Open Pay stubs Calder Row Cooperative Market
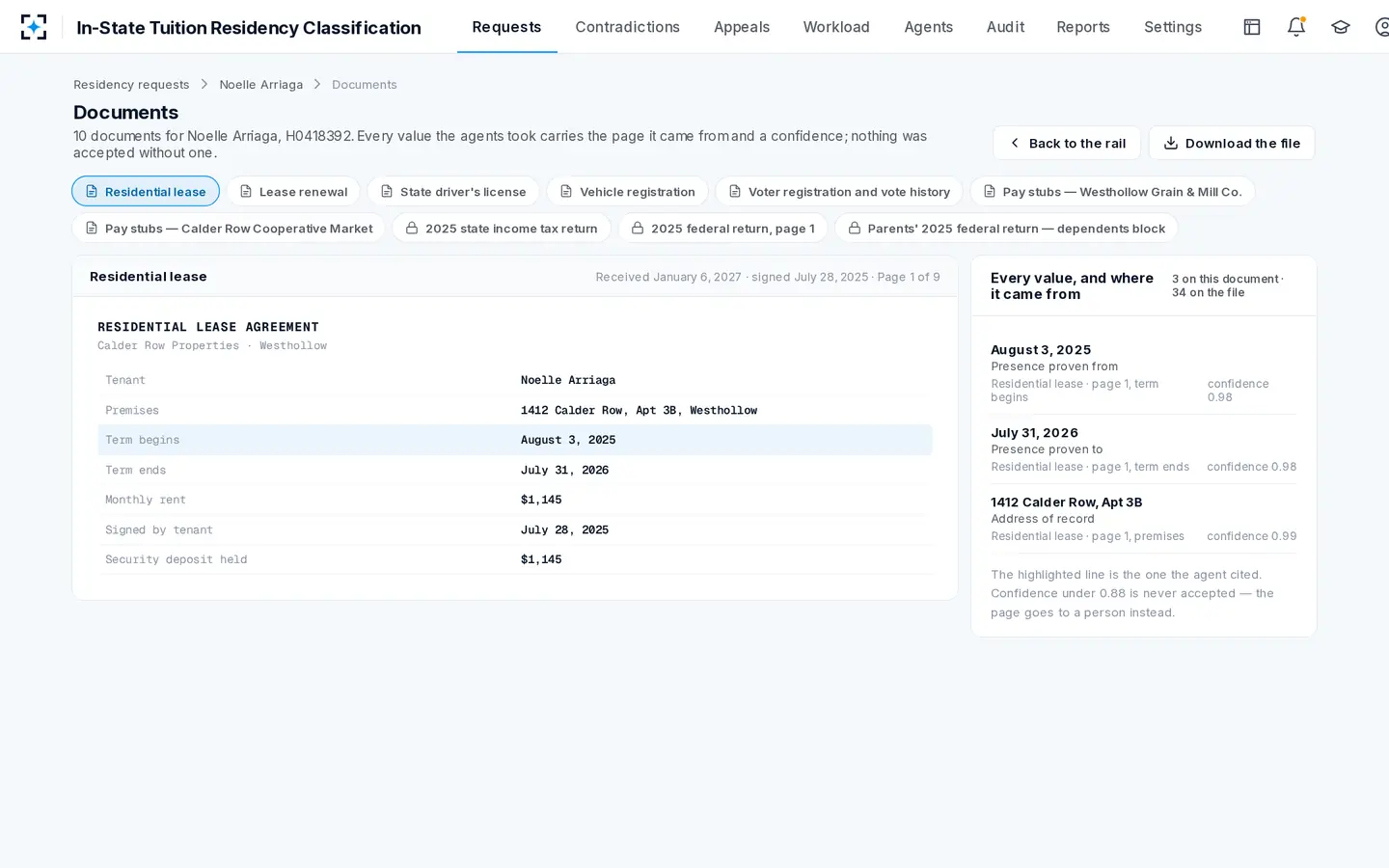 pos(229,228)
